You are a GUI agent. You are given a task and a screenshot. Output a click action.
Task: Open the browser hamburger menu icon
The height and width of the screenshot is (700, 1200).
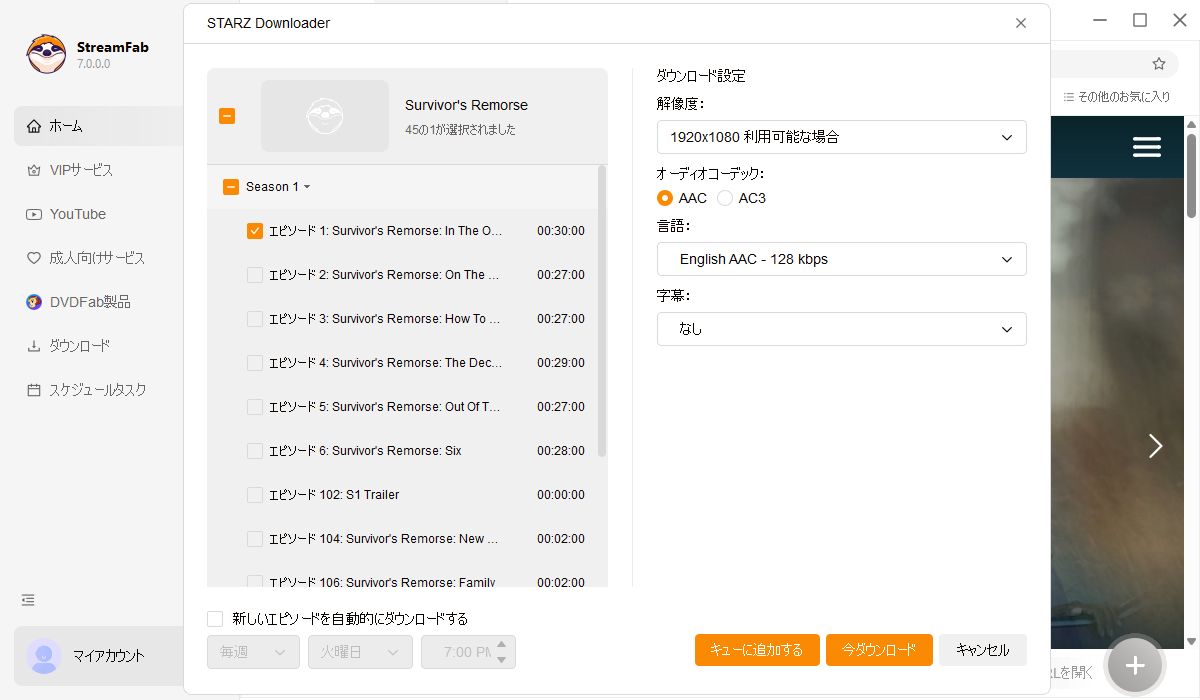(x=1146, y=147)
